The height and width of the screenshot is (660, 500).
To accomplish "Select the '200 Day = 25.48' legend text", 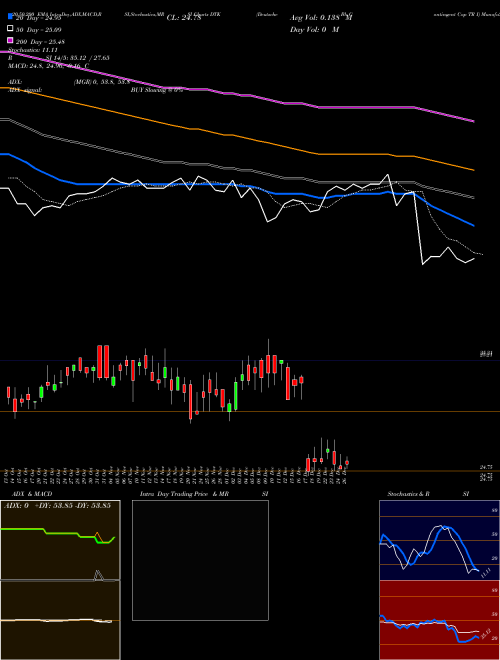I will tap(40, 42).
